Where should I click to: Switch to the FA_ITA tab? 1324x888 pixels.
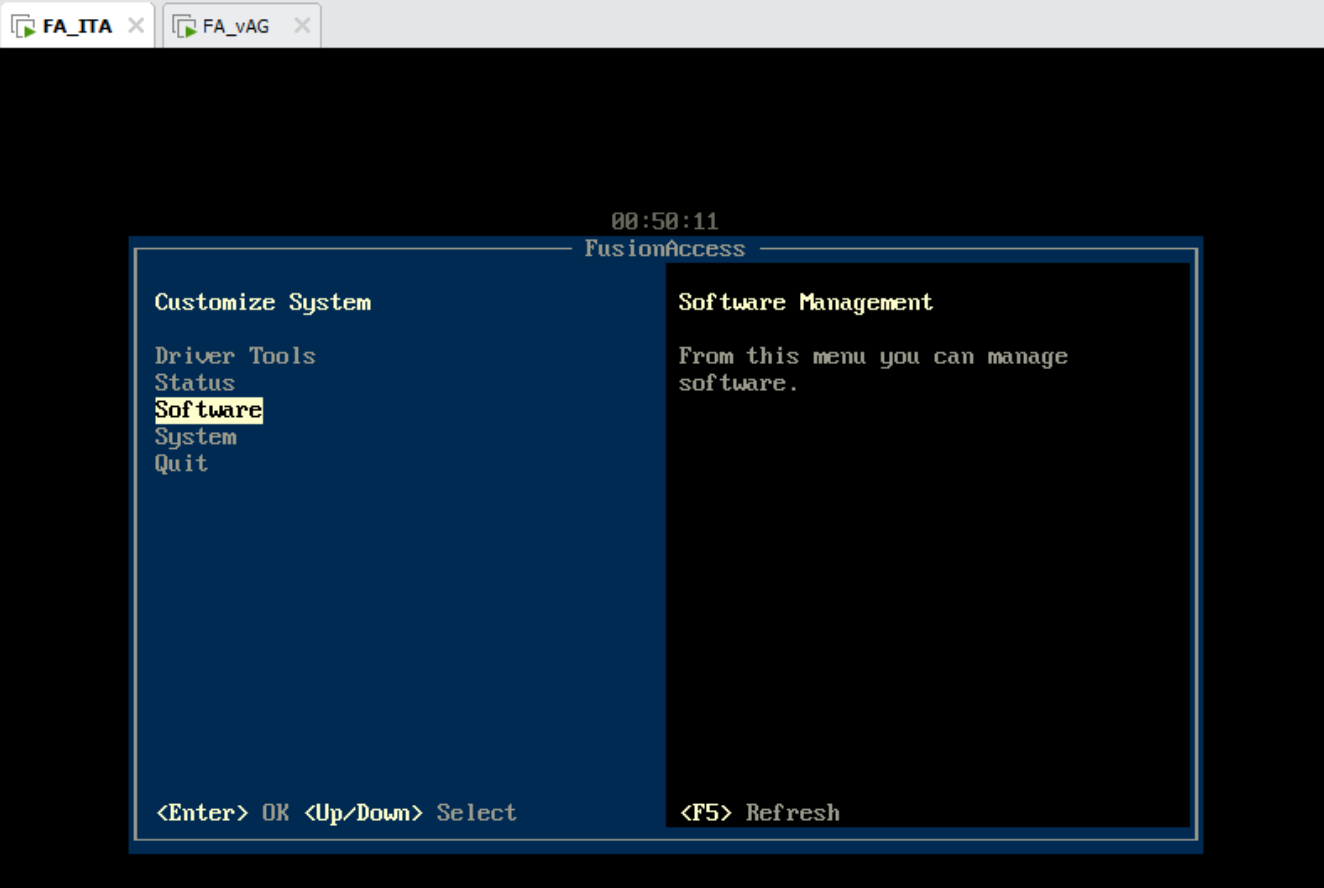[77, 26]
